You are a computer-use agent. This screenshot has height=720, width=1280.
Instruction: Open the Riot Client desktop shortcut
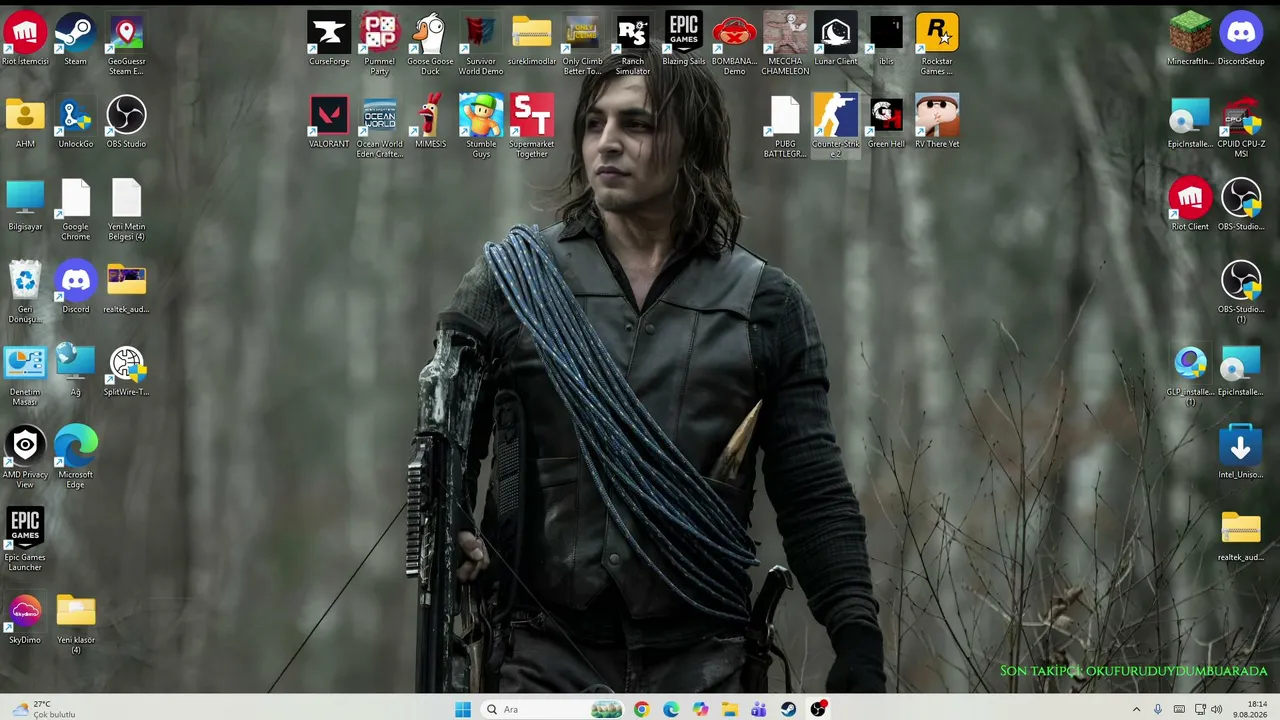(1190, 206)
